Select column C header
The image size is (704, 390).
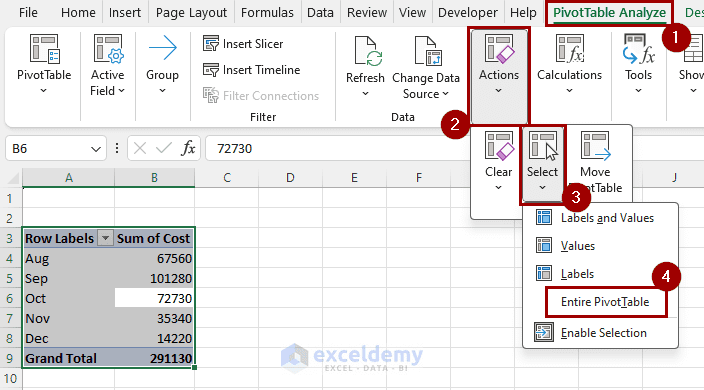click(227, 178)
